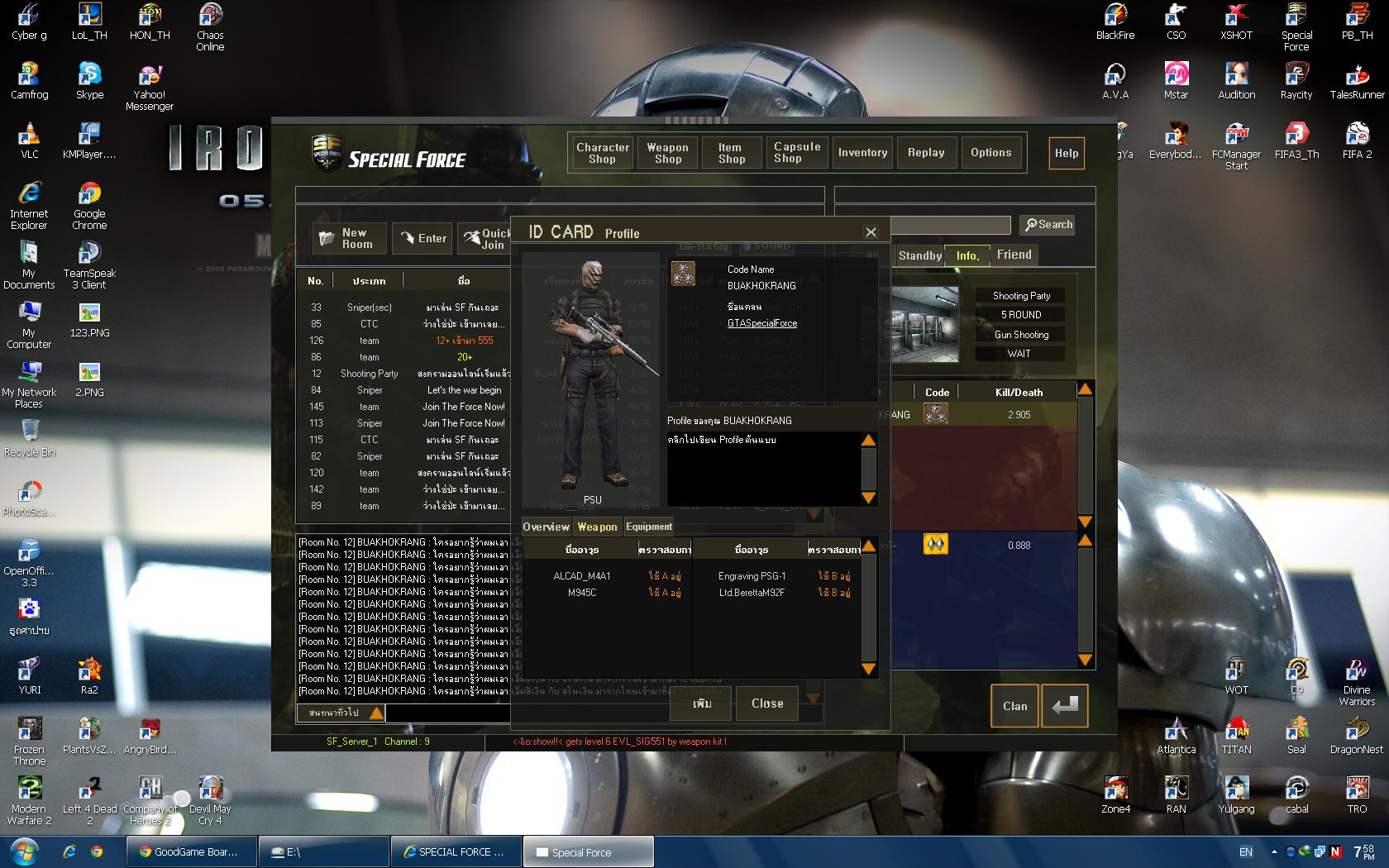Click the FIFA3_Th desktop icon

point(1296,141)
